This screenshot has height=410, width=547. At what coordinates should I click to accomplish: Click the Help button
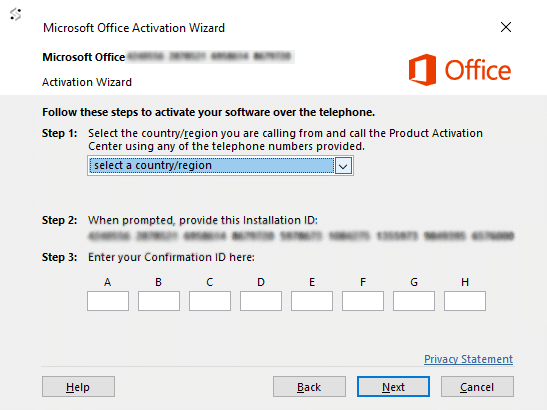(x=78, y=387)
